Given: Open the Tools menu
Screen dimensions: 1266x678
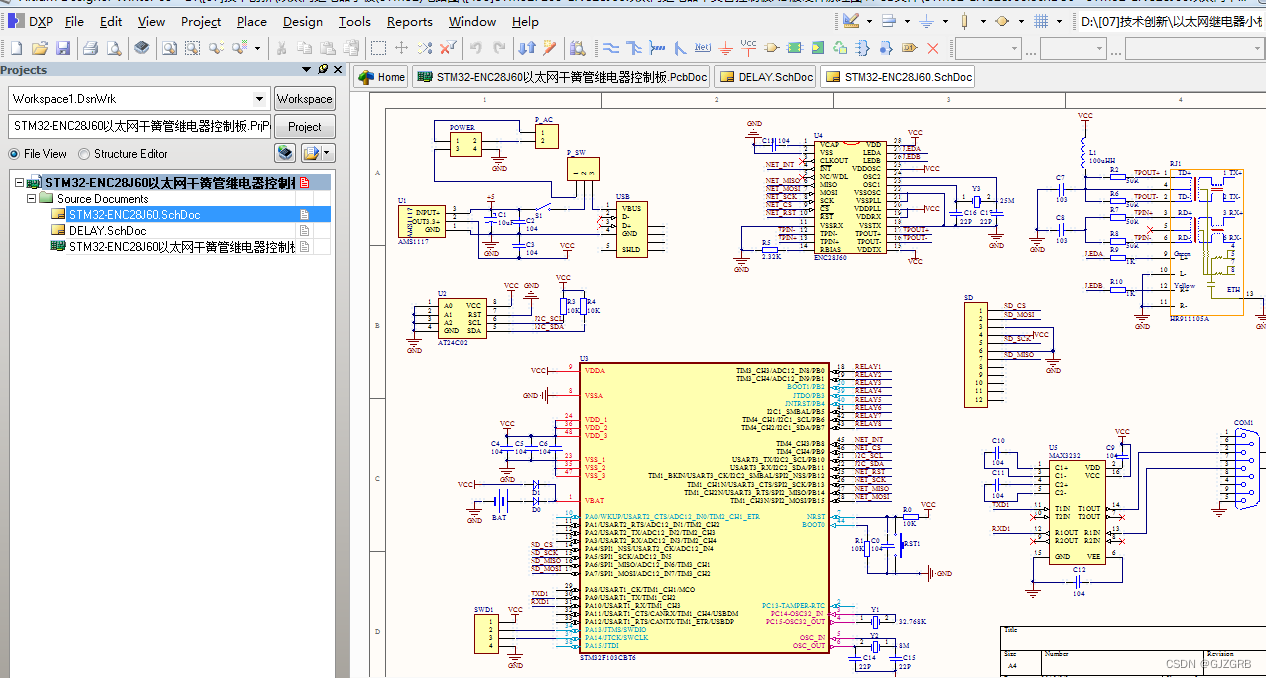Looking at the screenshot, I should point(354,21).
